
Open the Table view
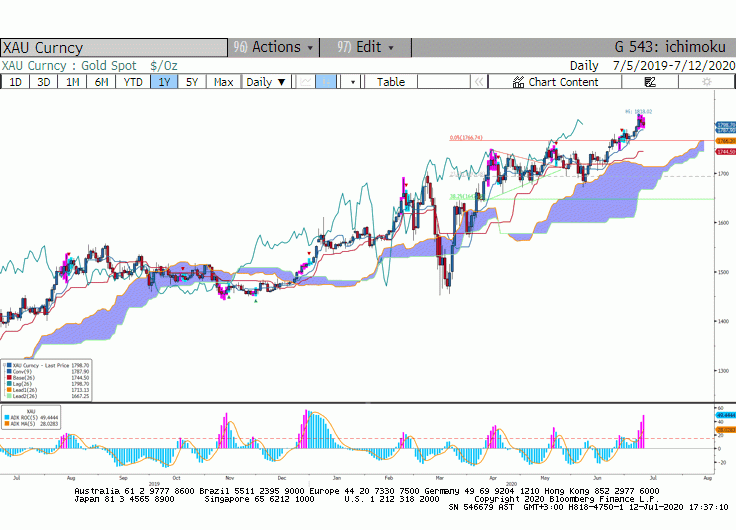click(x=391, y=82)
